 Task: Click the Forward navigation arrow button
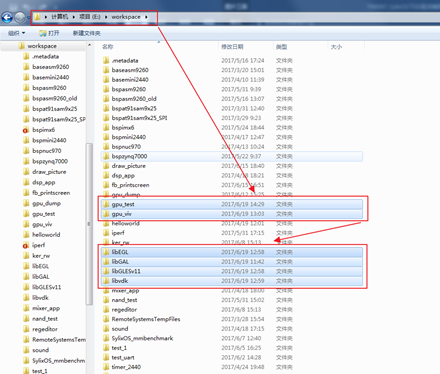[20, 17]
